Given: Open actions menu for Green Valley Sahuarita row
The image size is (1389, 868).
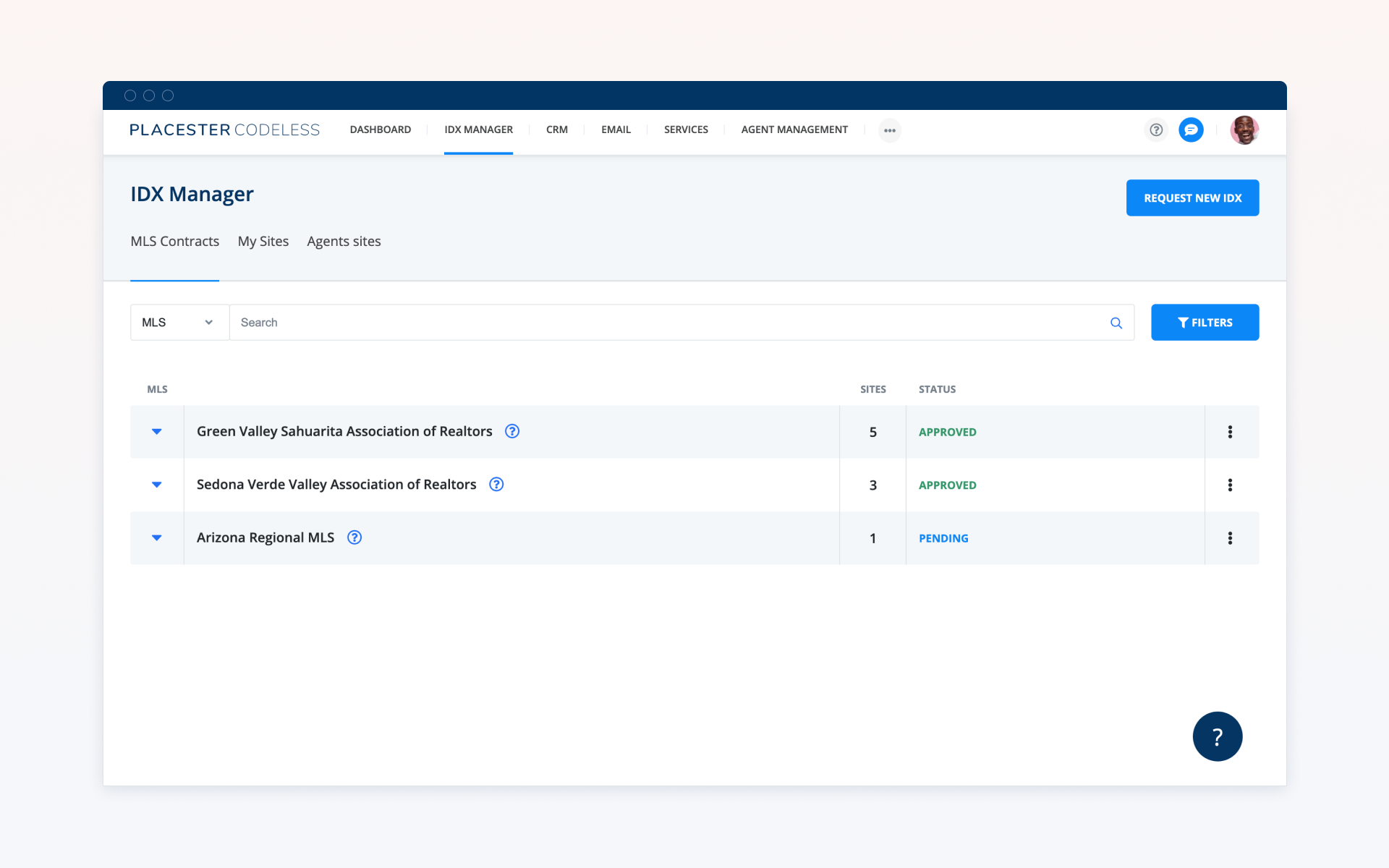Looking at the screenshot, I should click(x=1230, y=432).
